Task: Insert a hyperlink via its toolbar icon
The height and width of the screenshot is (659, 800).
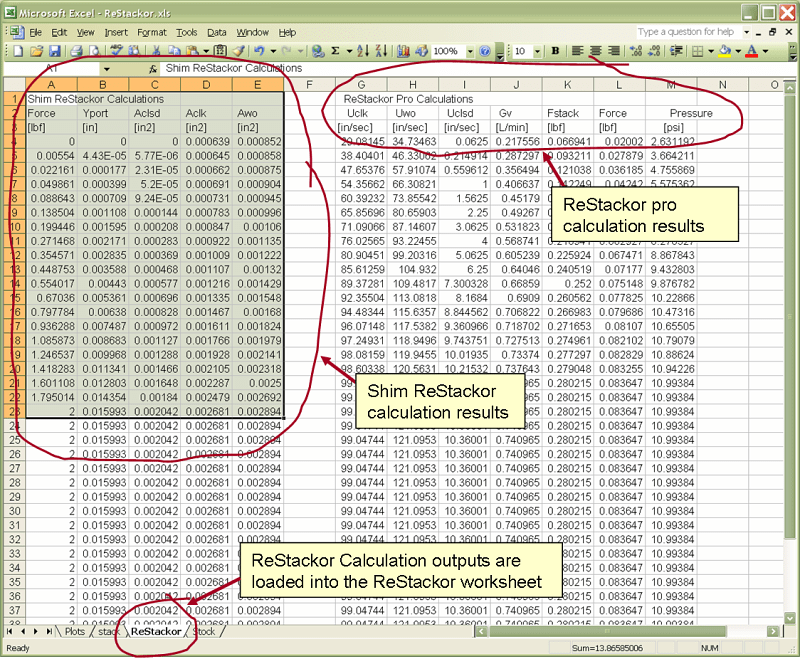Action: pyautogui.click(x=318, y=48)
